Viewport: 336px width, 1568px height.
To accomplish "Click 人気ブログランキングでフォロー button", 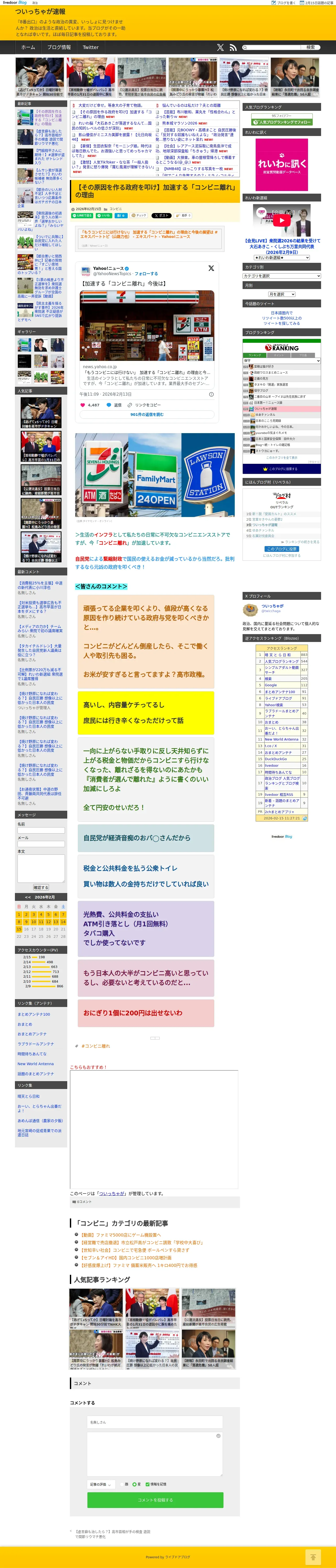I will pyautogui.click(x=281, y=122).
